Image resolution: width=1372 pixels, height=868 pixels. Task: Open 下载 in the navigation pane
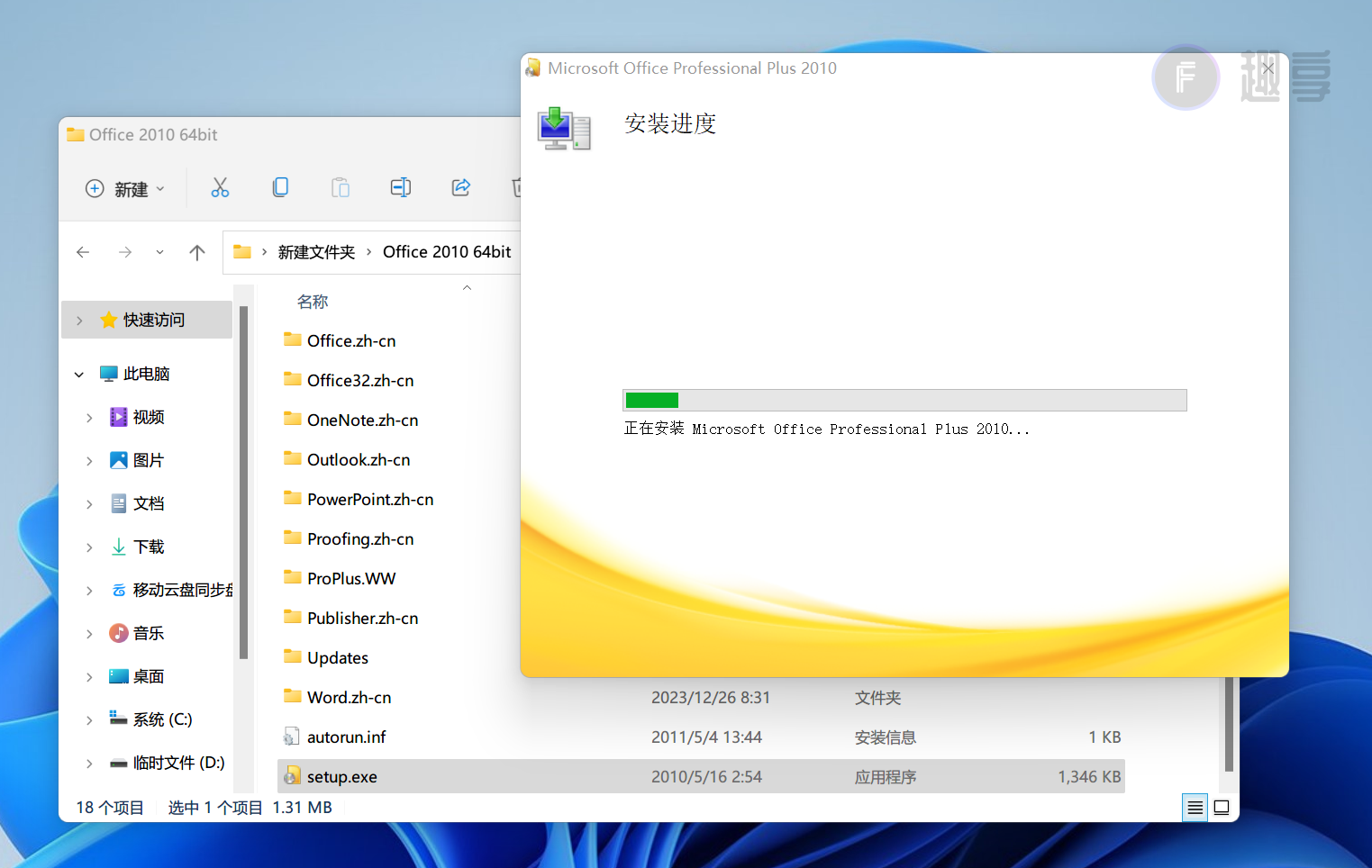[149, 547]
